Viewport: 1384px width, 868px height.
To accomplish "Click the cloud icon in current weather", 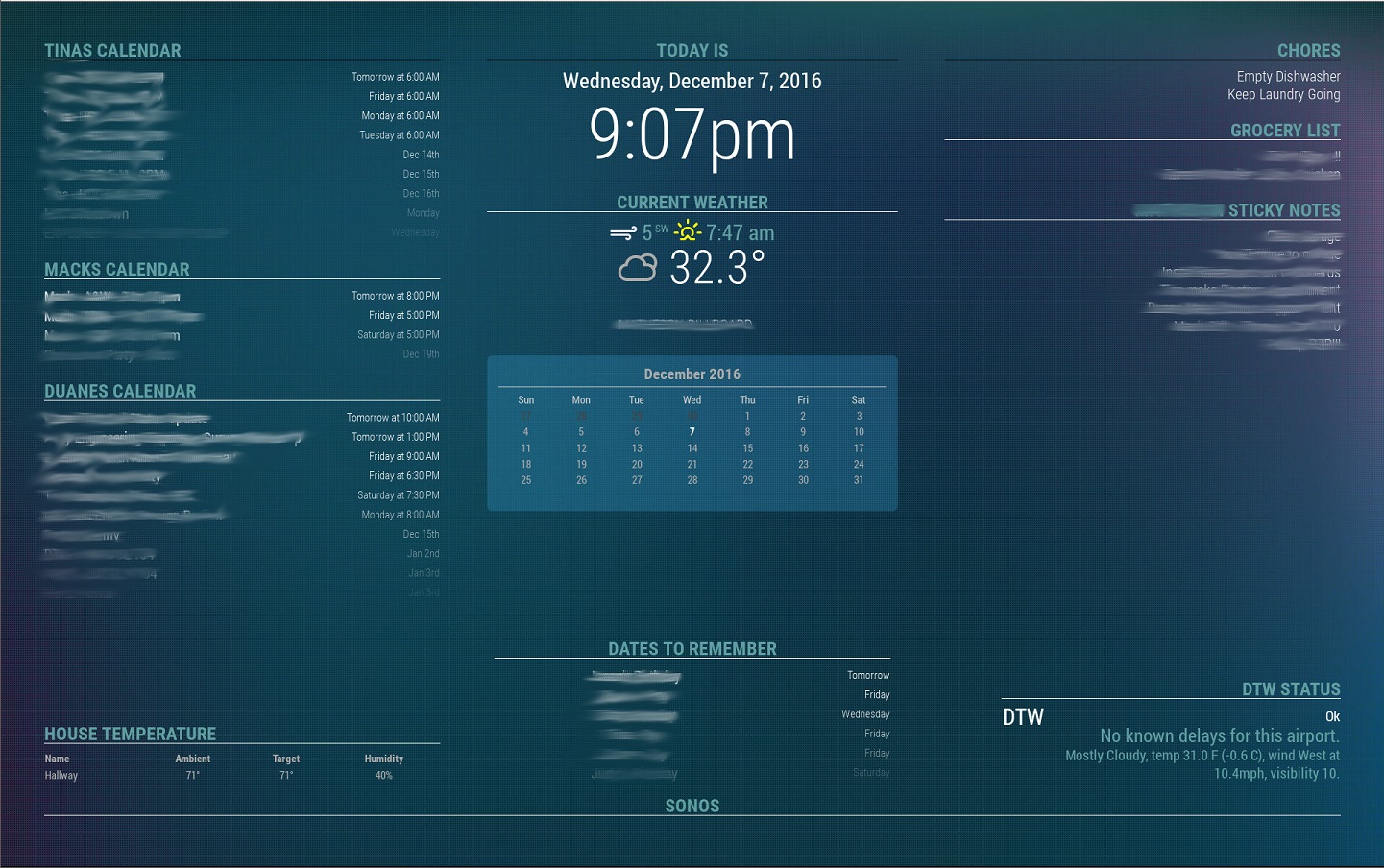I will point(637,268).
